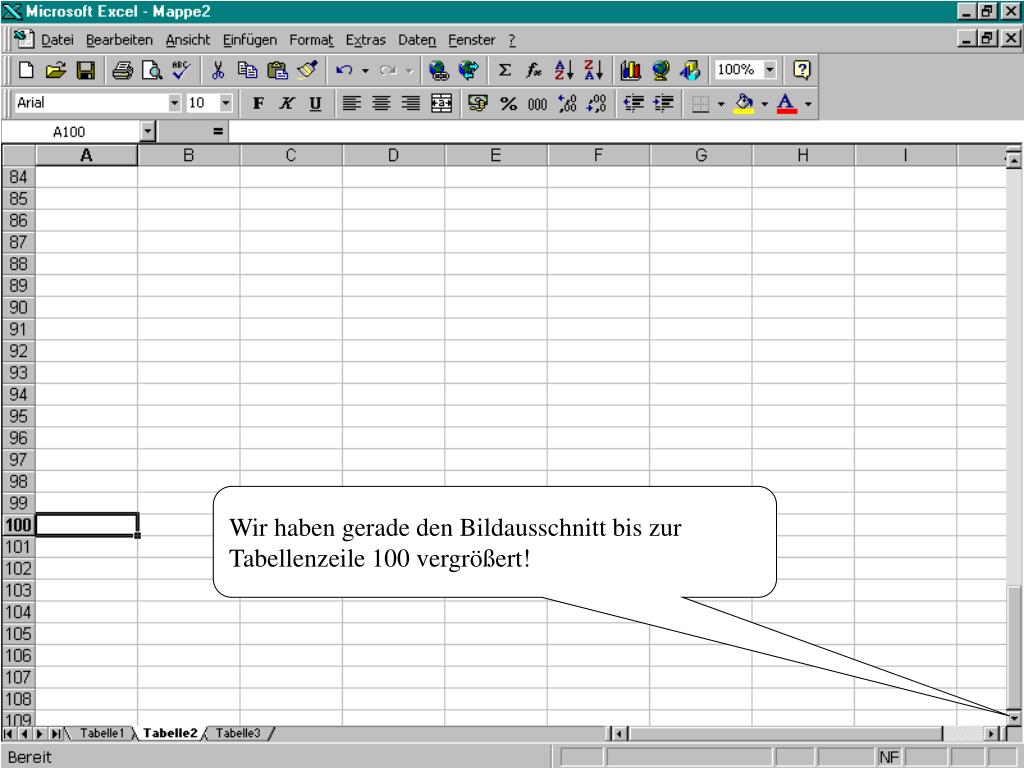The width and height of the screenshot is (1024, 768).
Task: Open the function wizard fx icon
Action: [534, 70]
